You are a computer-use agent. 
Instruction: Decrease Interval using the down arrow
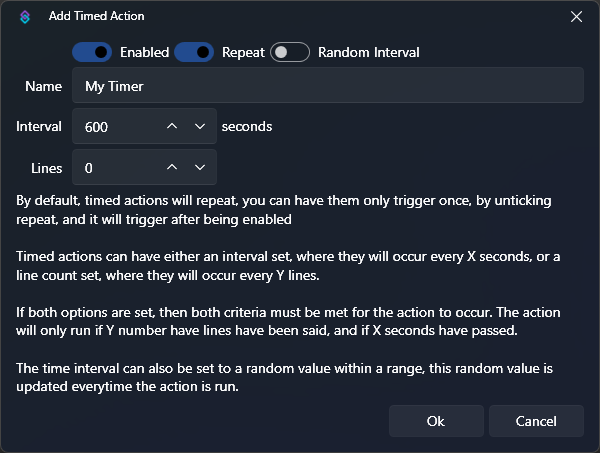coord(200,127)
